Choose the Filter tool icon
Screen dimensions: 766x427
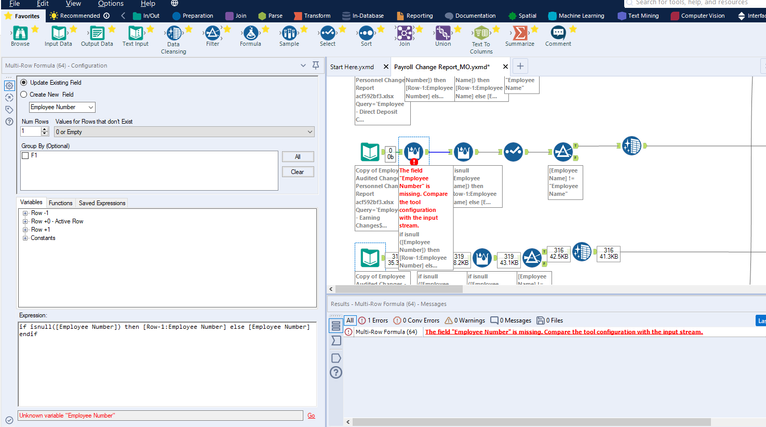click(212, 33)
